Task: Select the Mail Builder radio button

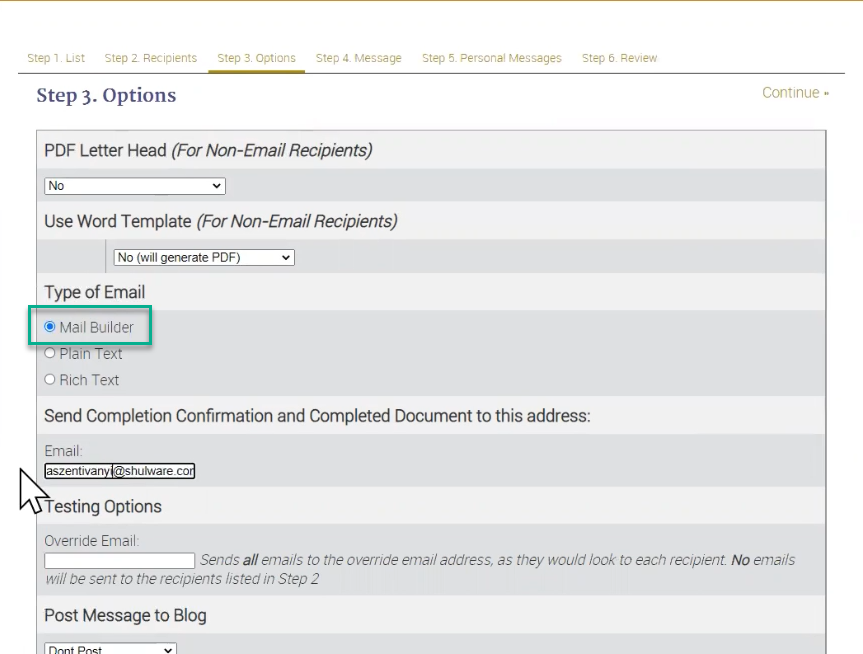Action: click(x=50, y=327)
